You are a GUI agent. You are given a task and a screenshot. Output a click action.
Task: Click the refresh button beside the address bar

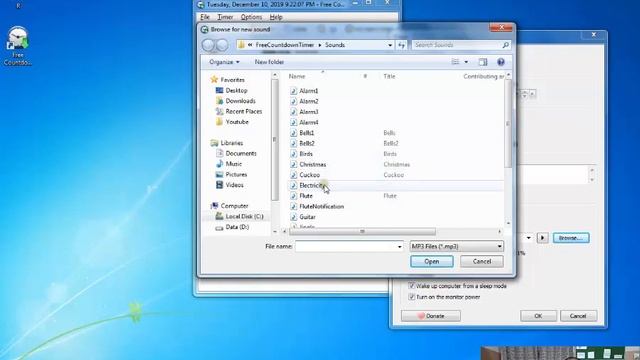click(402, 45)
